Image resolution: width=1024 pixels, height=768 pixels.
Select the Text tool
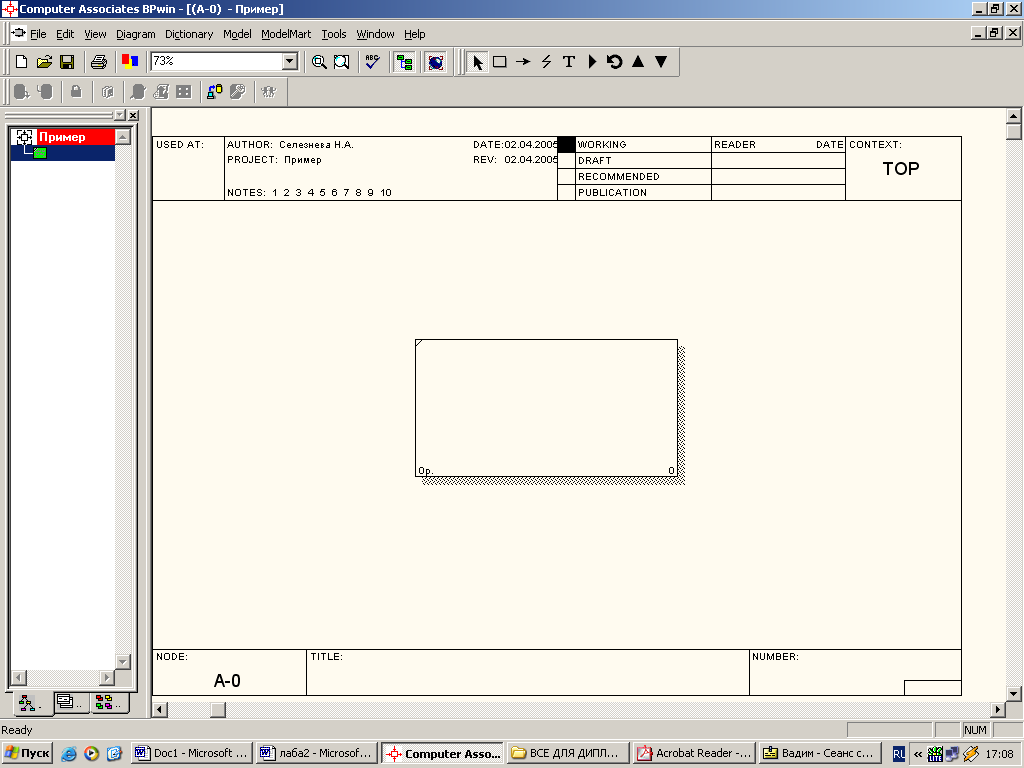coord(569,62)
